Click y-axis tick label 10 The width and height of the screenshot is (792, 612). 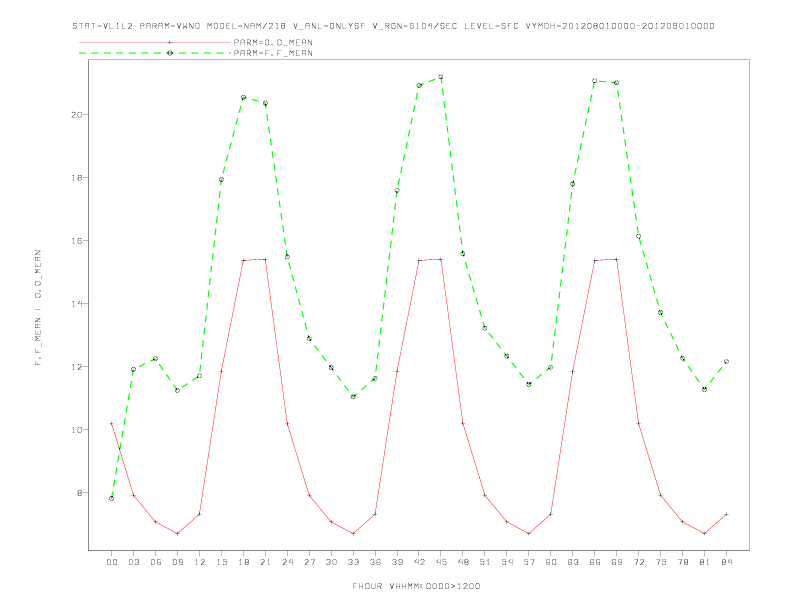(77, 430)
